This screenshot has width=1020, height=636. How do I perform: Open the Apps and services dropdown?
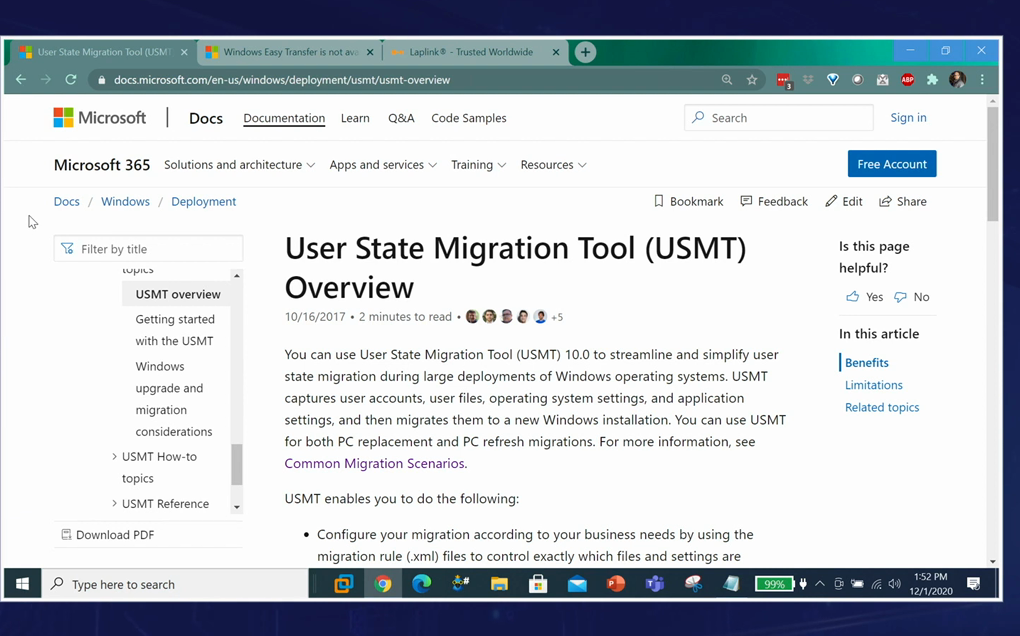(x=383, y=165)
